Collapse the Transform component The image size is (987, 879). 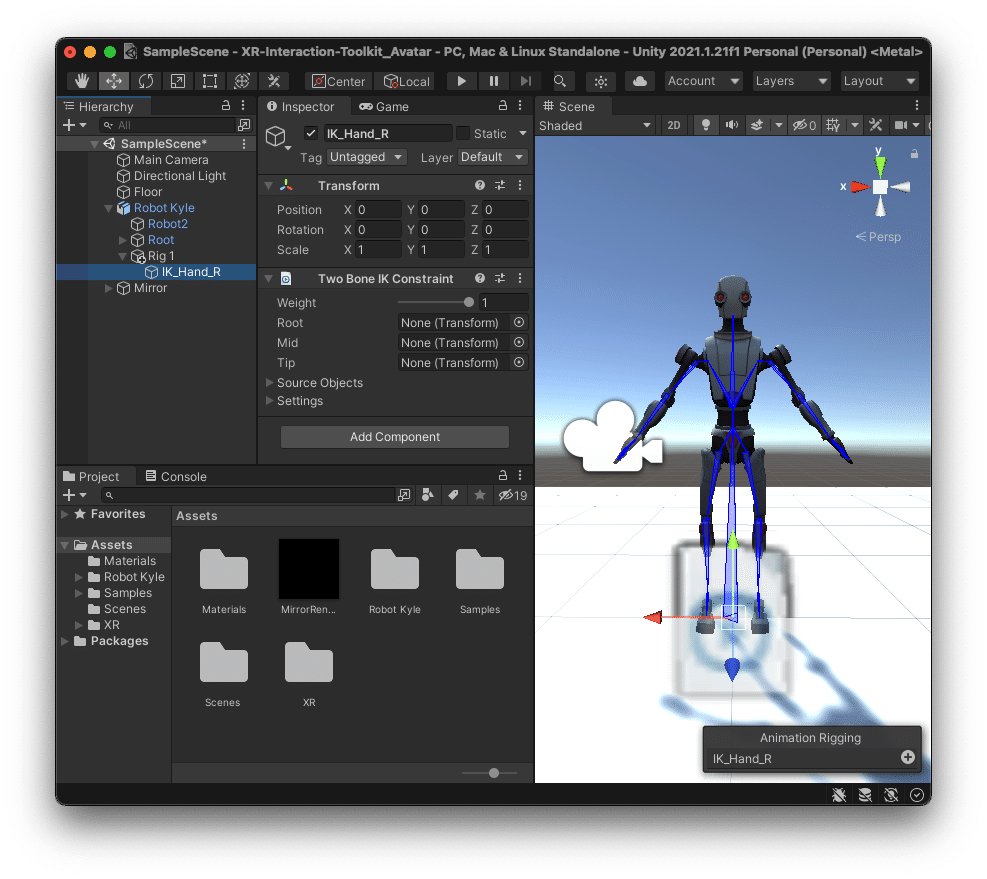tap(269, 186)
